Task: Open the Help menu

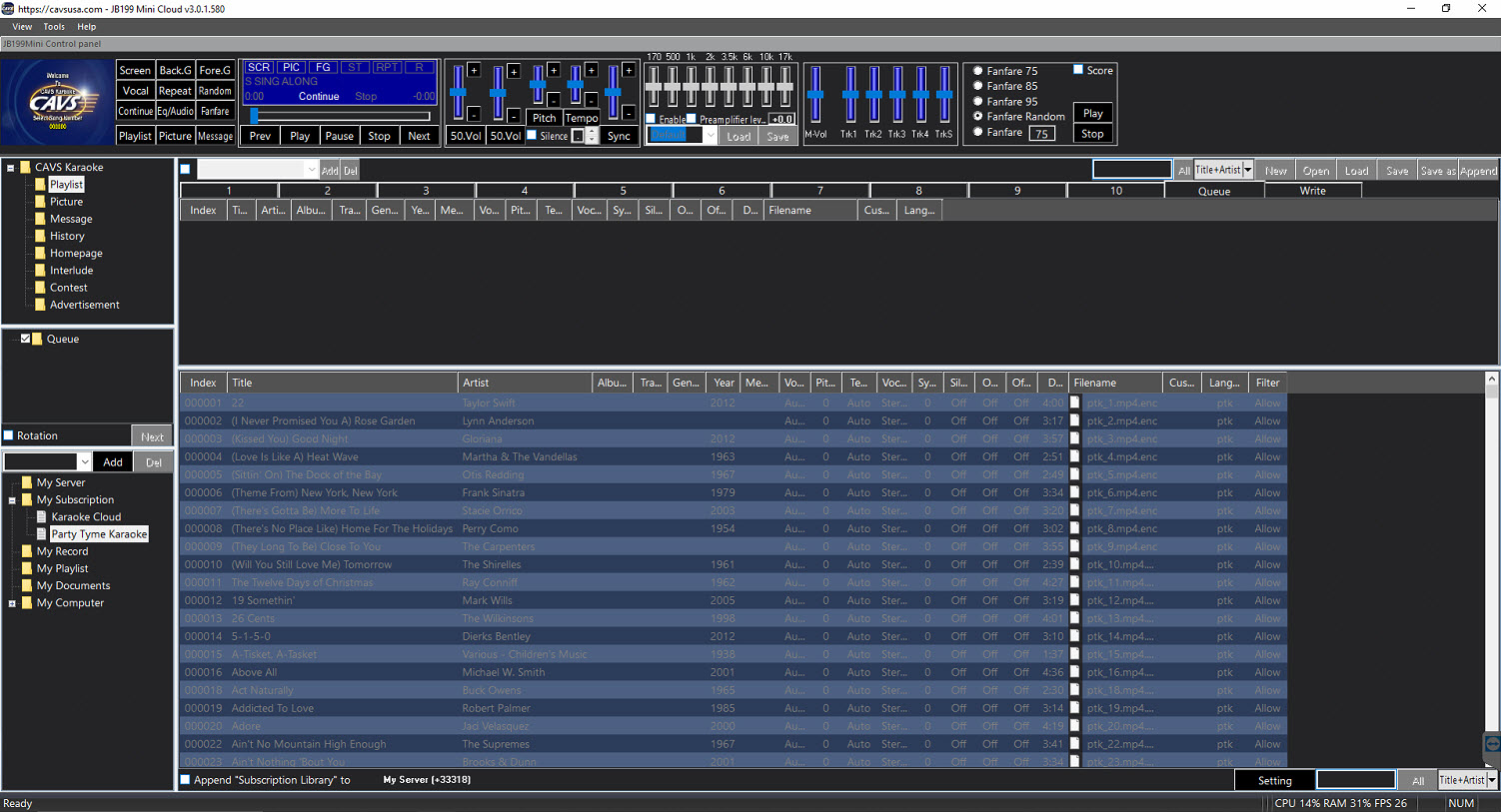Action: click(x=87, y=27)
